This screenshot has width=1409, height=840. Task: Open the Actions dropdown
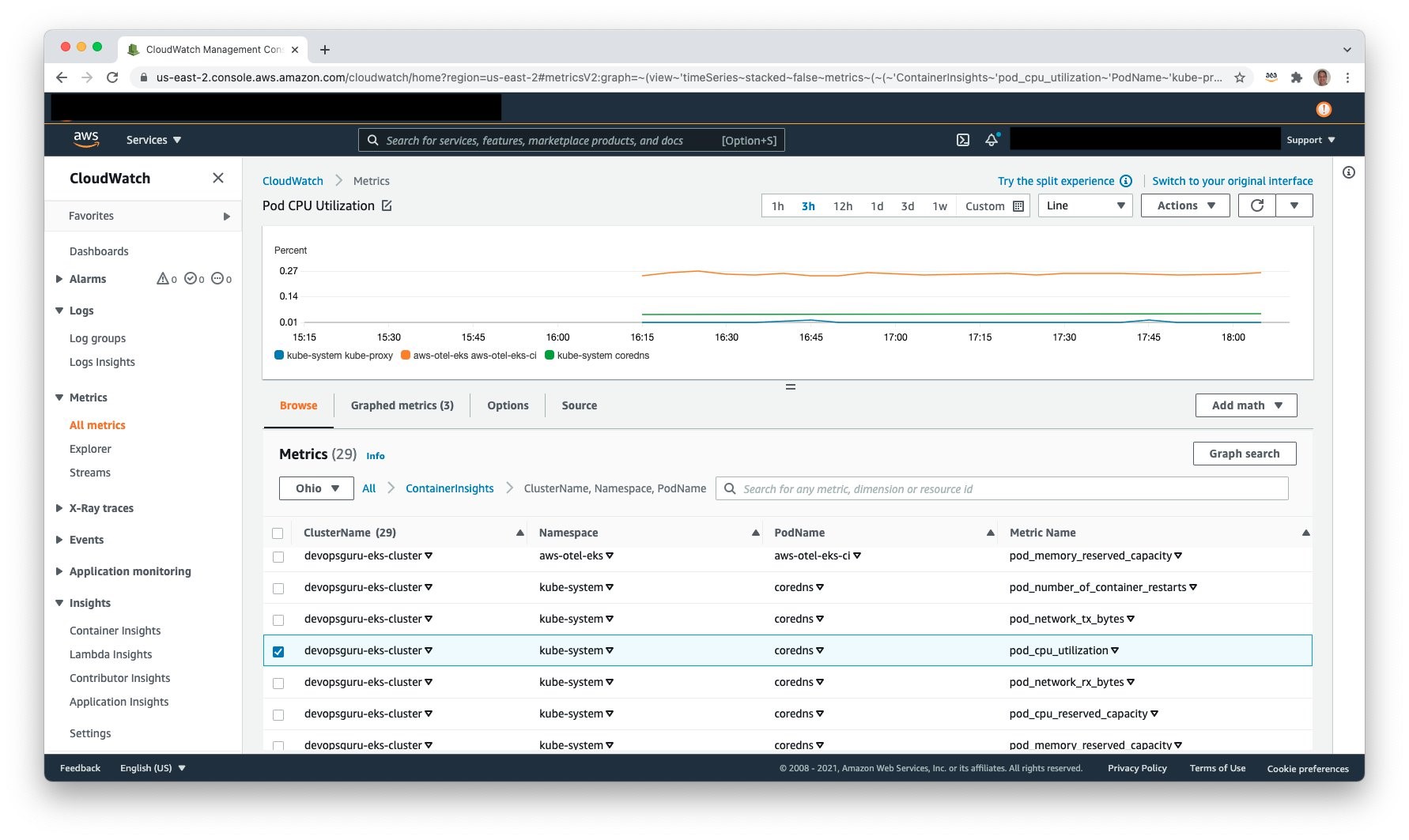pos(1184,205)
